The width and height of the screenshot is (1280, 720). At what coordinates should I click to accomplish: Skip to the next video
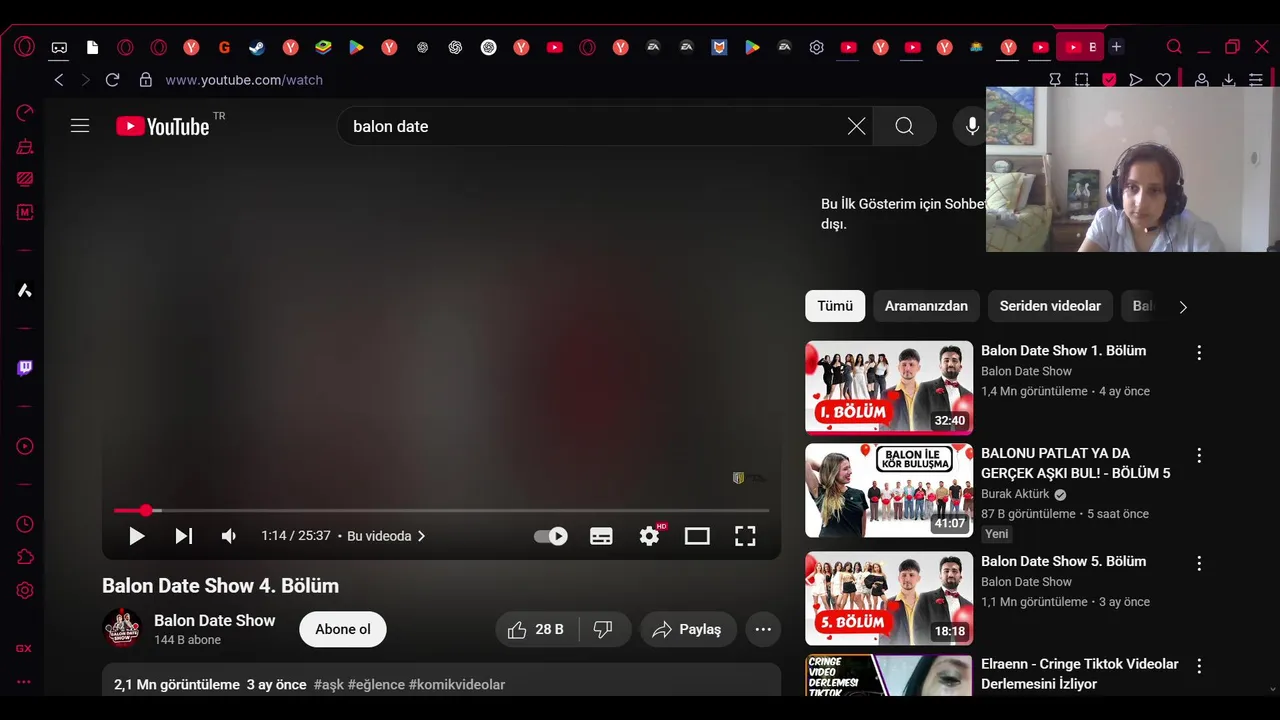pos(184,536)
